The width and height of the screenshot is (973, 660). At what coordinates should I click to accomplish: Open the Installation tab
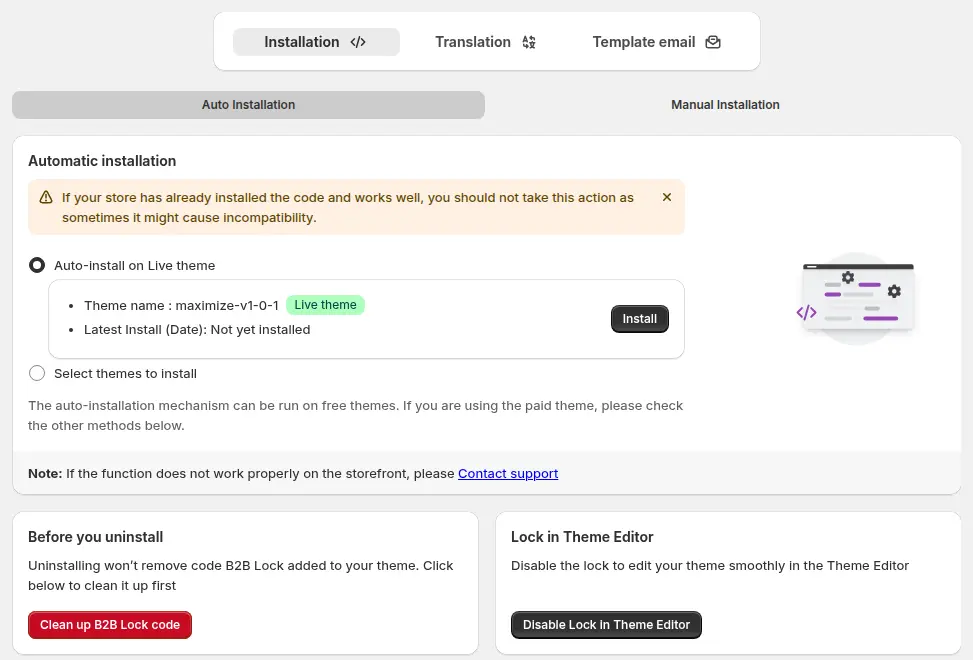[316, 42]
